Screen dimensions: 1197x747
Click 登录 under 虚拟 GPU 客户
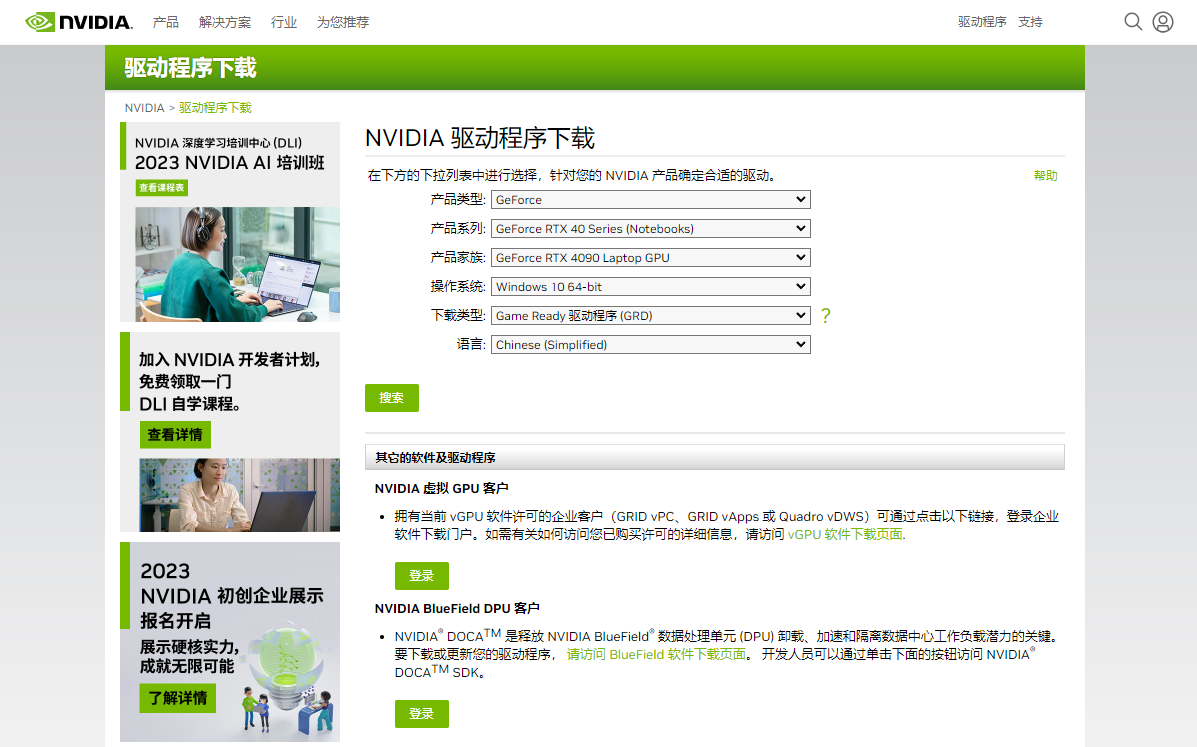tap(421, 576)
